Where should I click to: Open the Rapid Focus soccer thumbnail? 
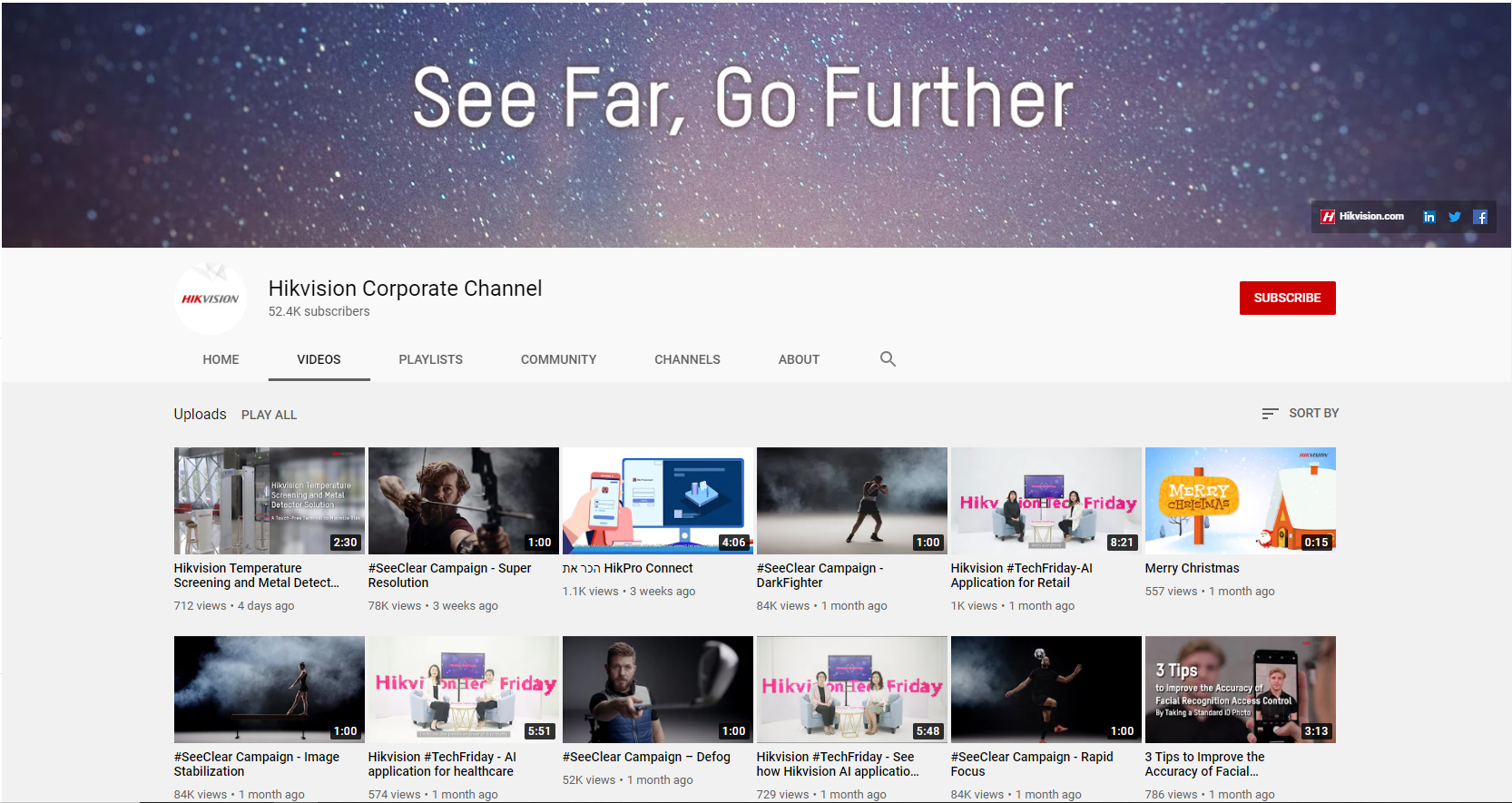coord(1046,690)
